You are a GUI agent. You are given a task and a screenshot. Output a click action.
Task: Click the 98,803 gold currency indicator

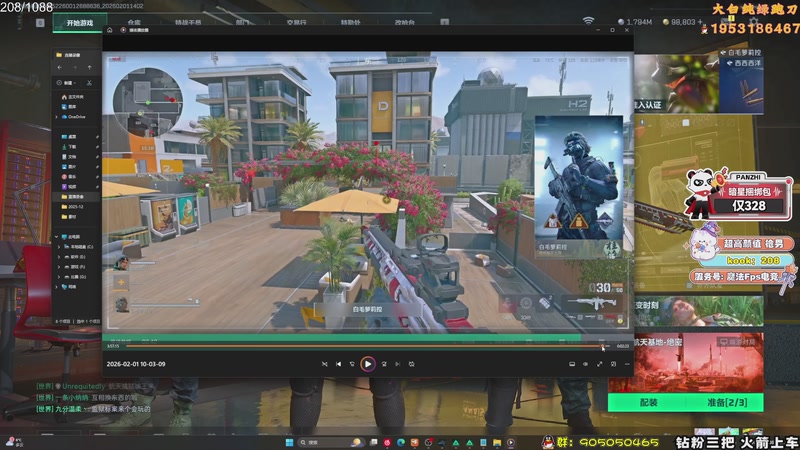(x=682, y=22)
